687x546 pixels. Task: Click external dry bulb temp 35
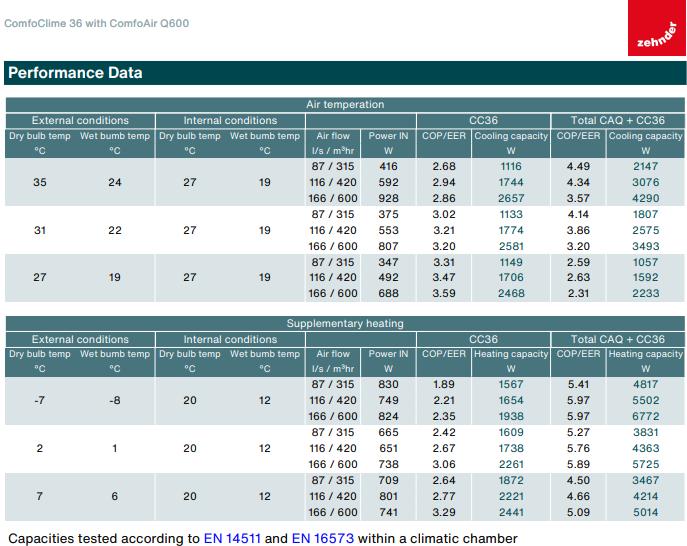(40, 182)
